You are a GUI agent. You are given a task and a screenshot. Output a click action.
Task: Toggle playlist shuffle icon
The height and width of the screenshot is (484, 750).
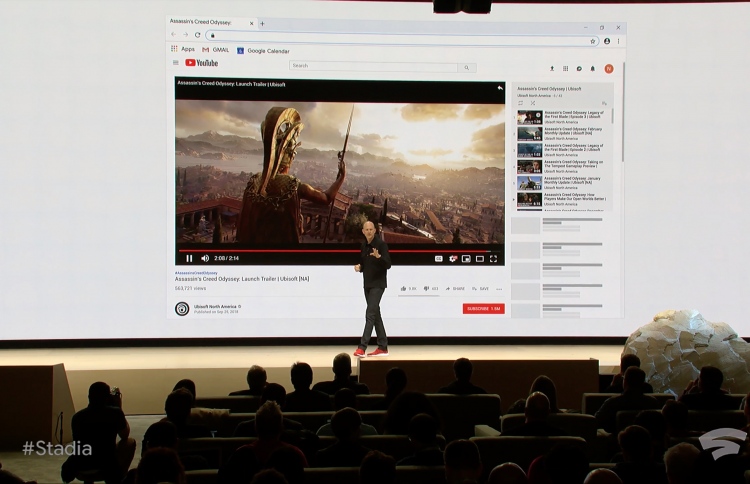click(x=533, y=103)
